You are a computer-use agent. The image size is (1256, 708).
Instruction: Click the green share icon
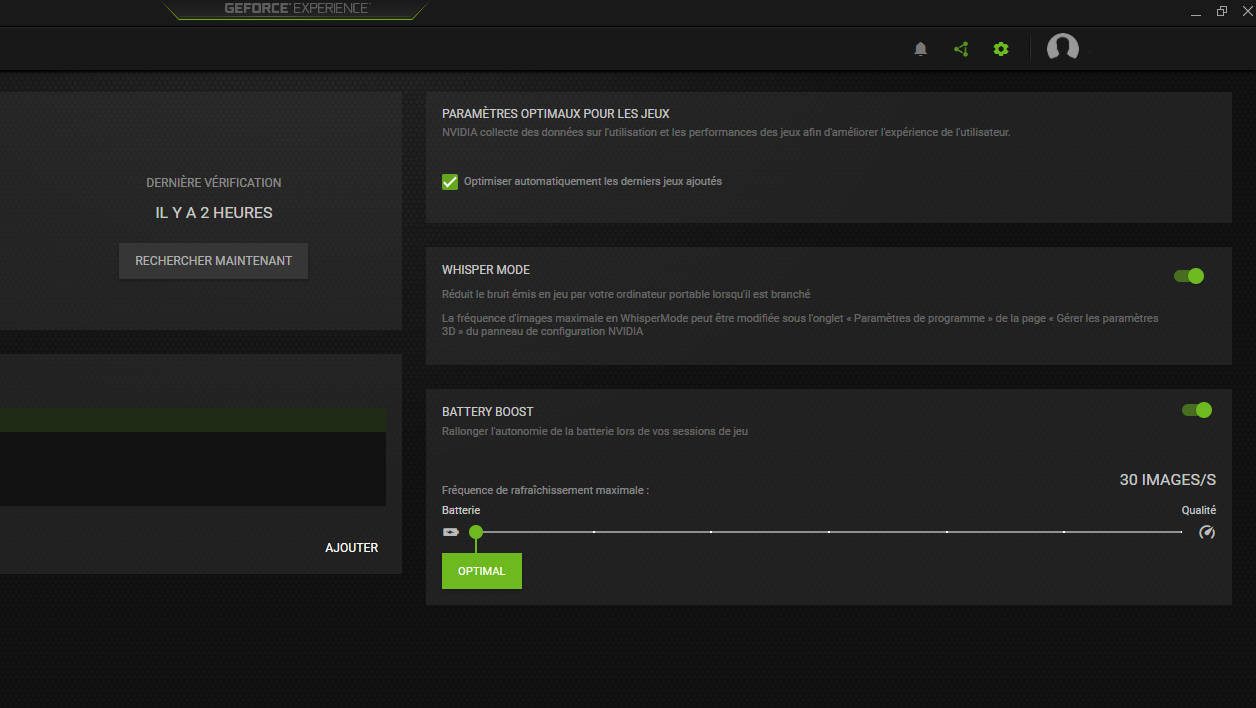[961, 49]
